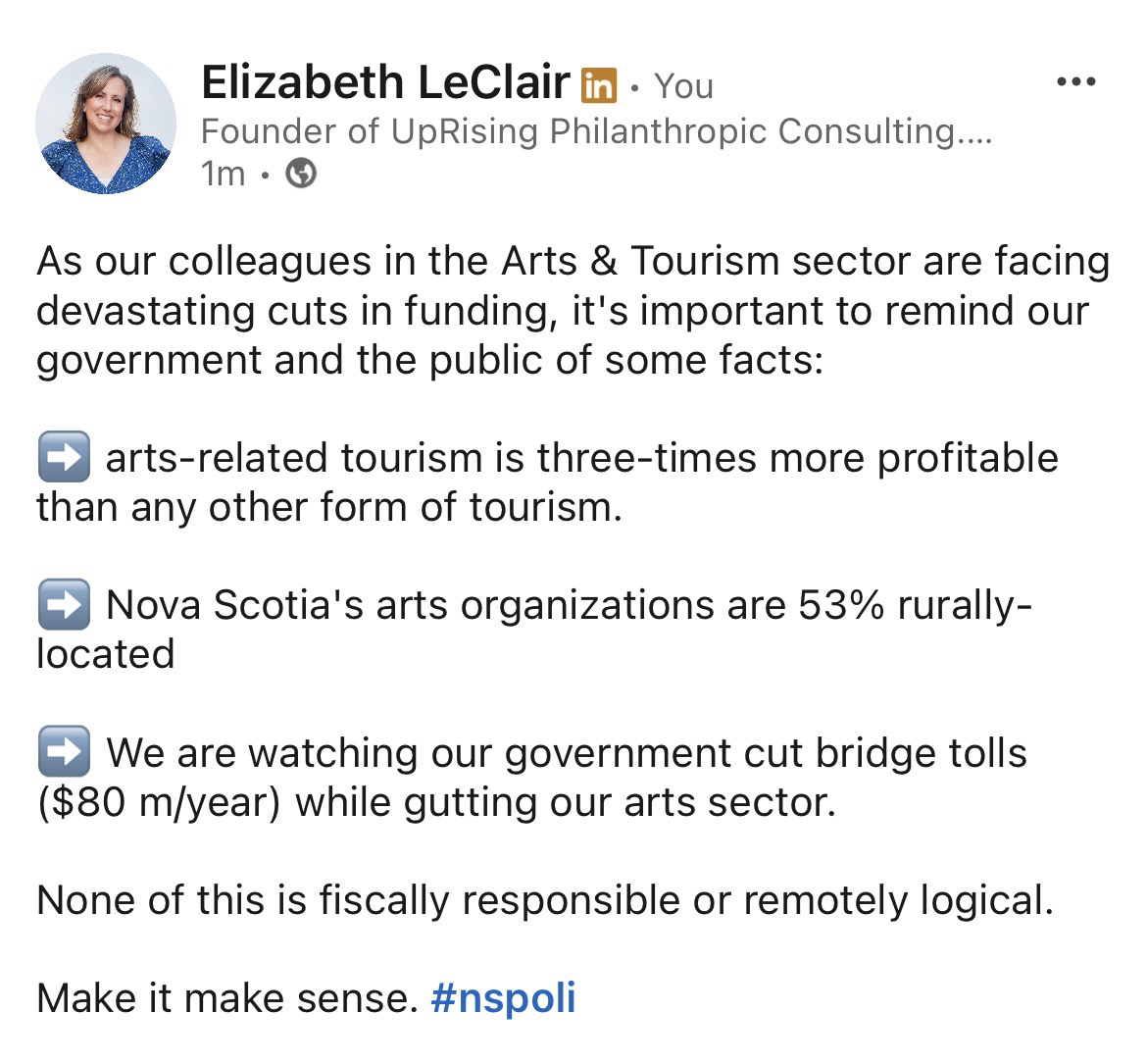Click the opening paragraph about Arts & Tourism

(x=573, y=311)
